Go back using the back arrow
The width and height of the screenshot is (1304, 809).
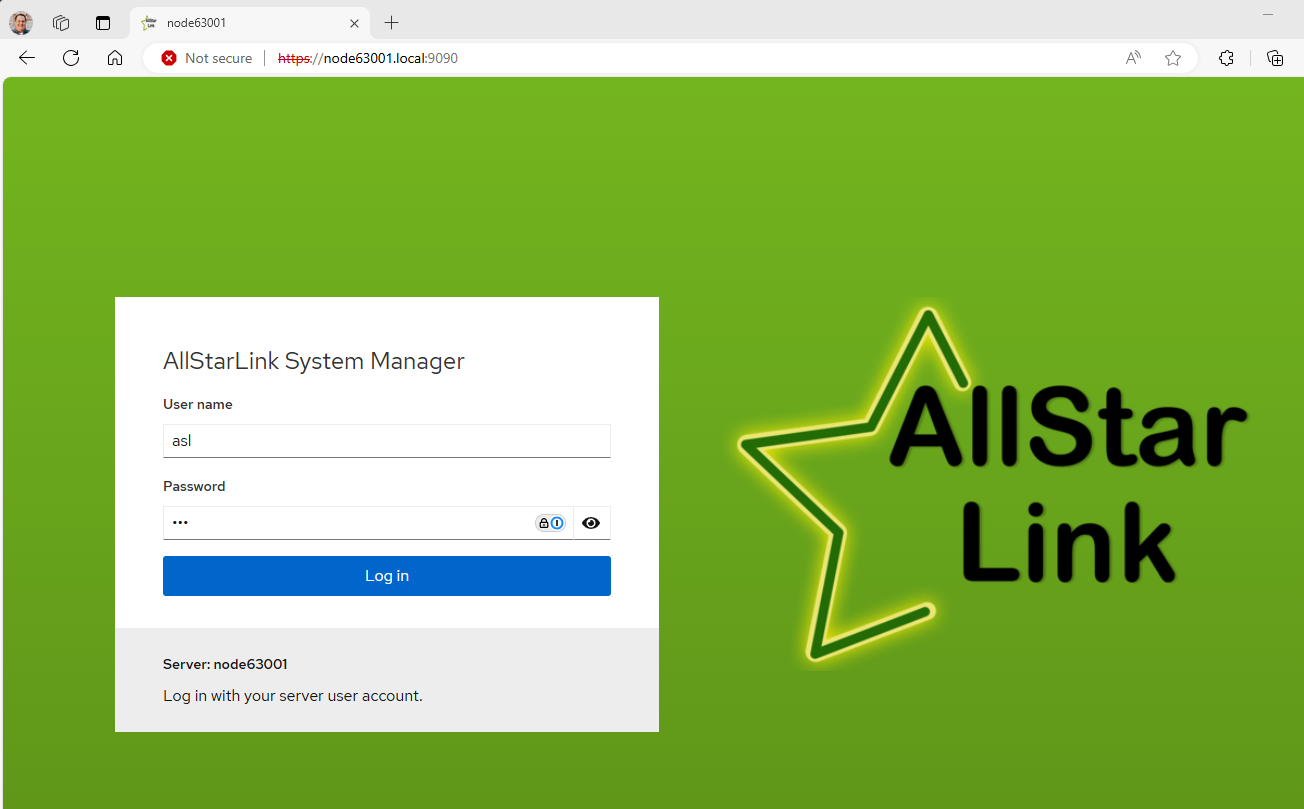tap(27, 58)
